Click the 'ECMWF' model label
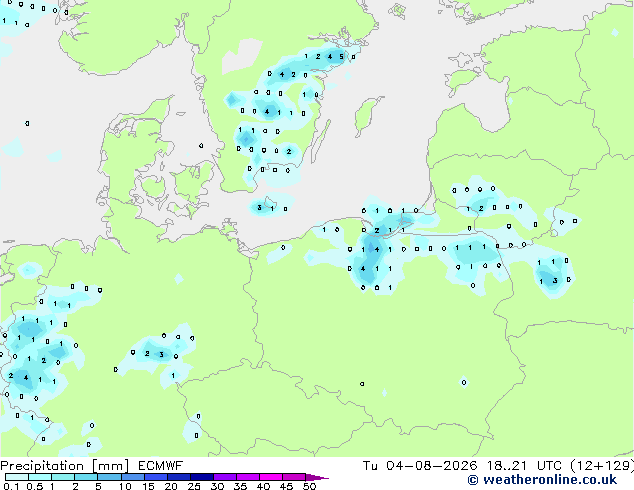 (160, 466)
